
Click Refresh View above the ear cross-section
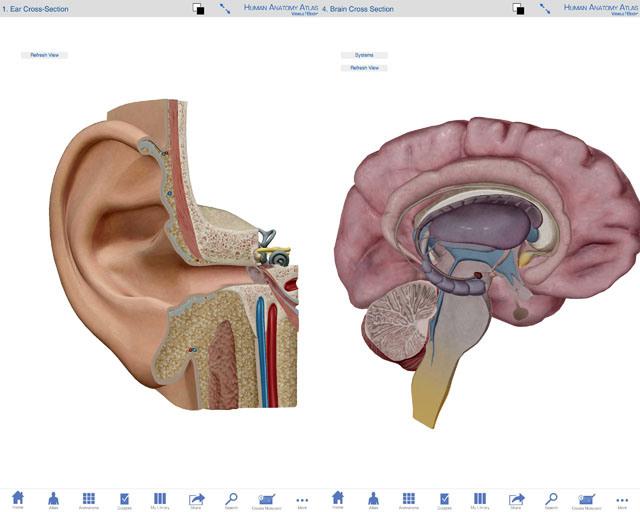tap(45, 55)
